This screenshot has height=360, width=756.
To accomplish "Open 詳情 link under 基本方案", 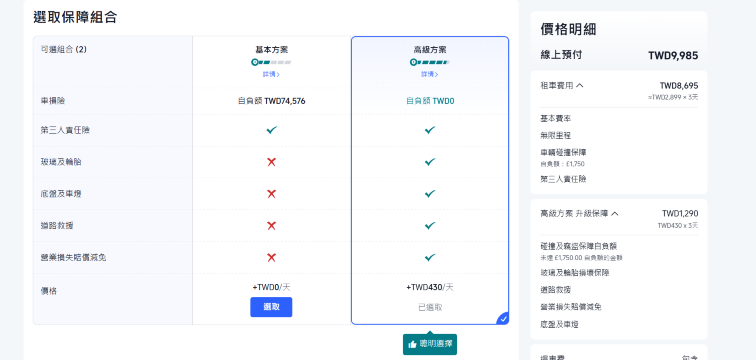I will (x=271, y=74).
